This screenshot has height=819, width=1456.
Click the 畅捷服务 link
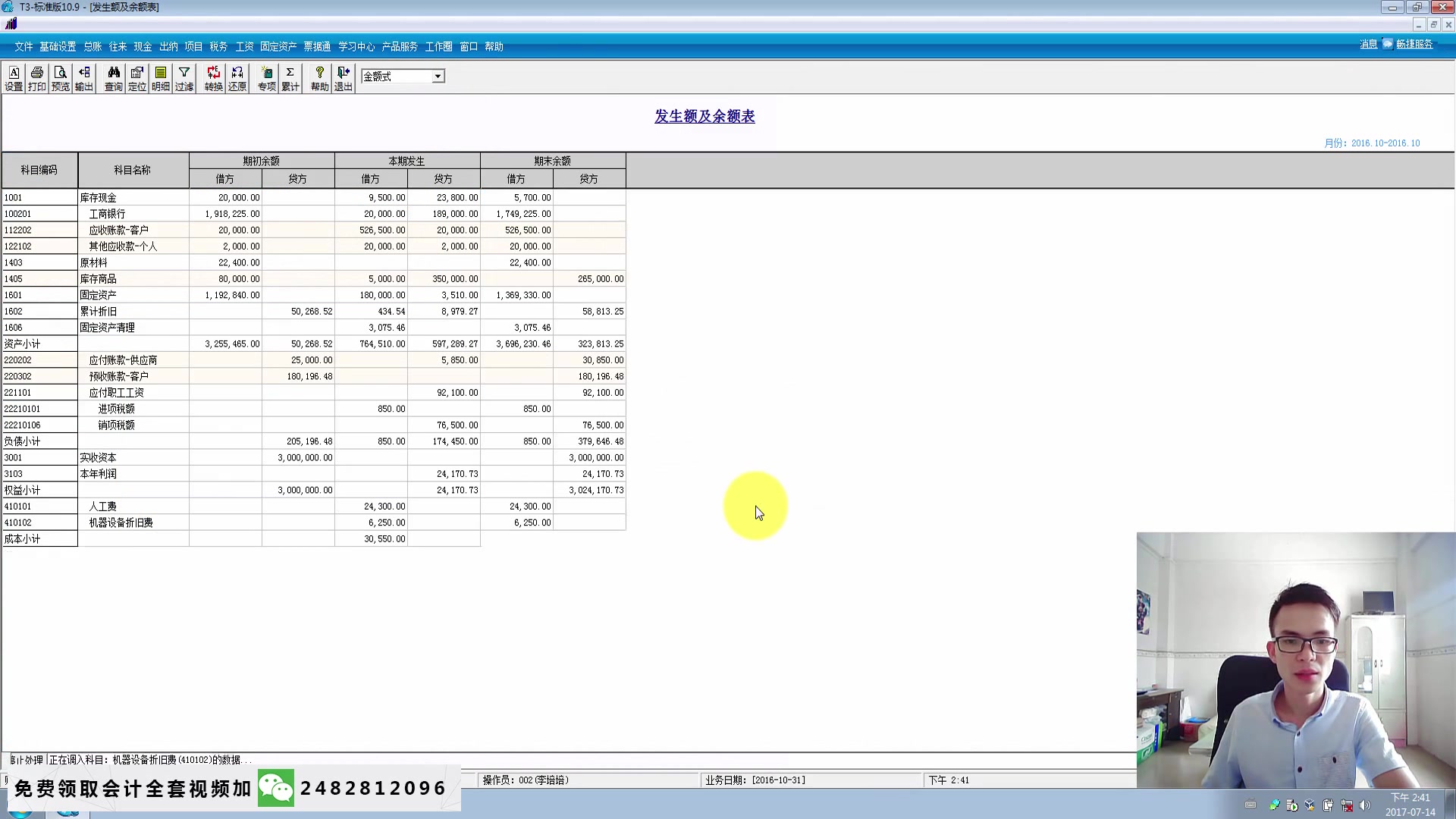1414,45
